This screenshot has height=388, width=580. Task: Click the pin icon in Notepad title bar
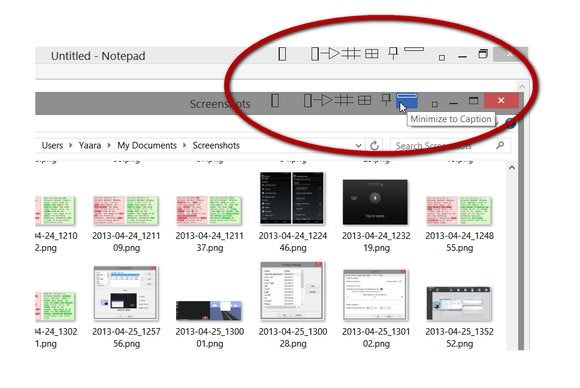tap(393, 54)
